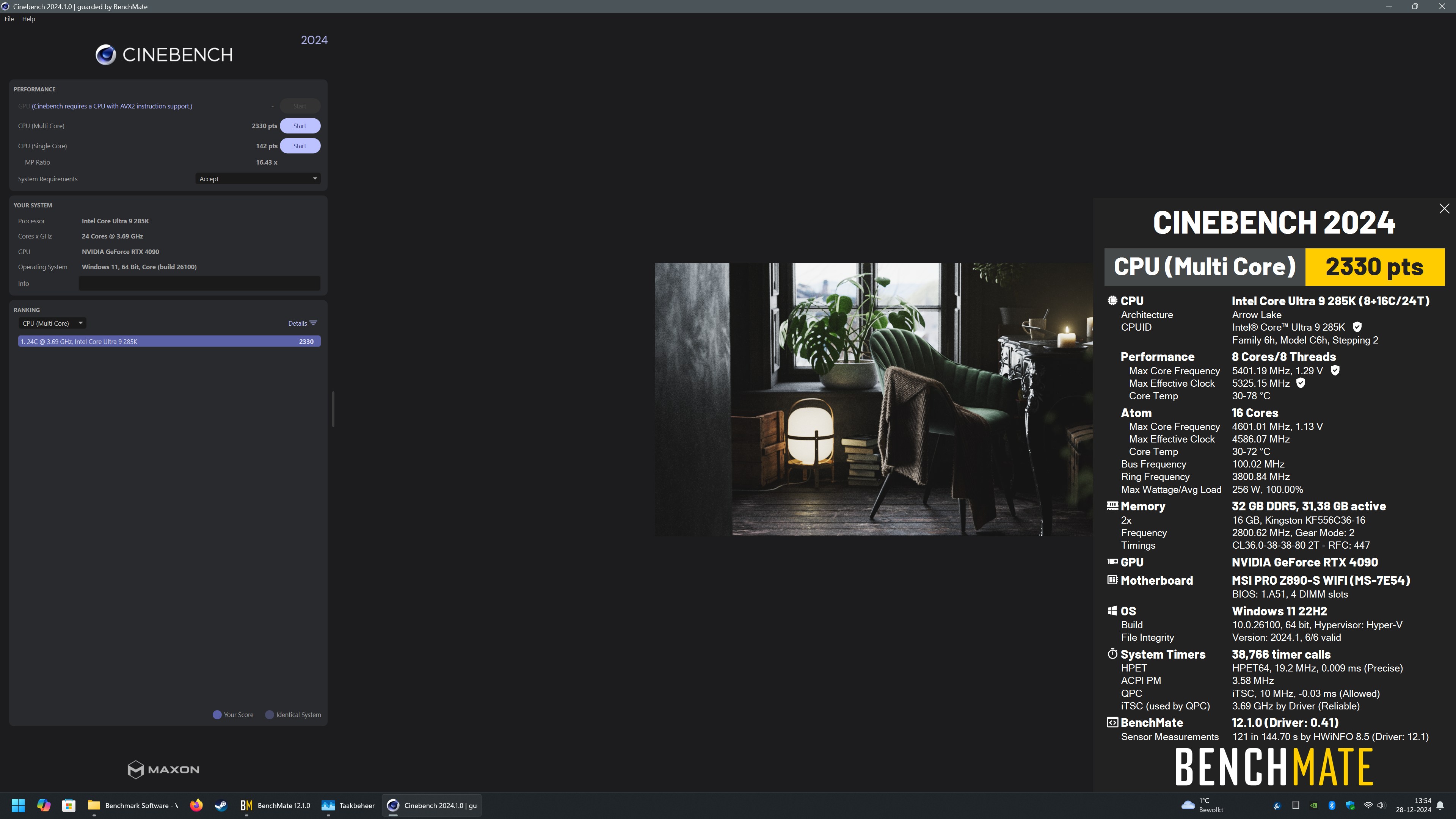Switch to Benchmark Software File Explorer window
The height and width of the screenshot is (819, 1456).
(133, 805)
